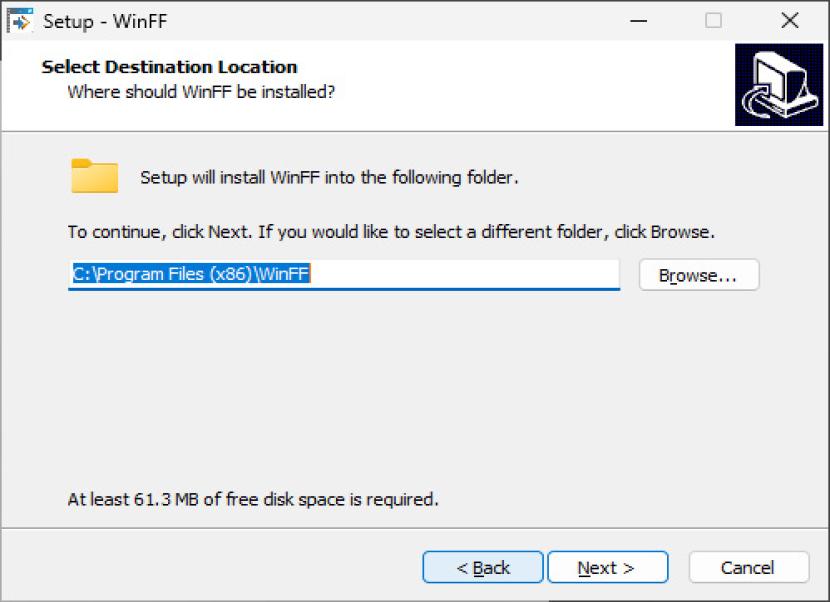Click the "Setup will install WinFF" message
The image size is (830, 602).
point(329,178)
